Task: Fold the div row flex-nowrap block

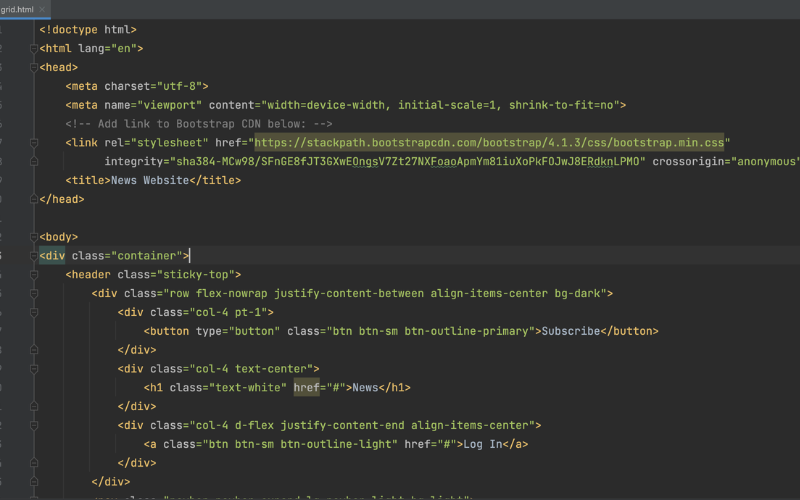Action: point(34,294)
